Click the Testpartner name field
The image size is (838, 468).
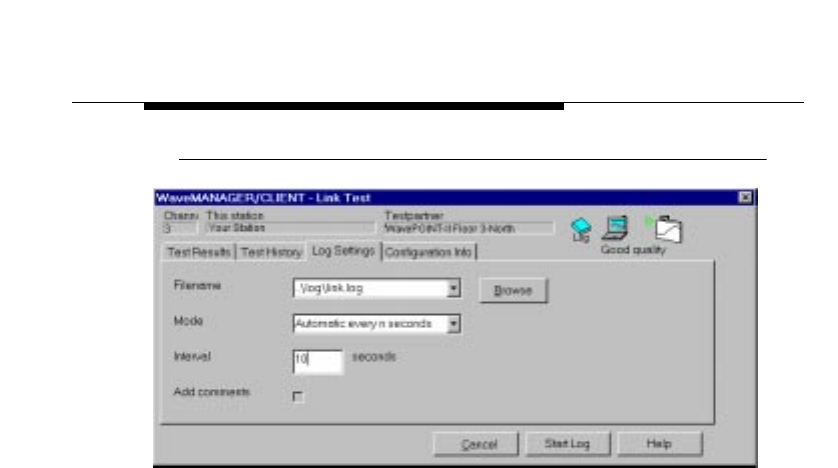click(468, 229)
